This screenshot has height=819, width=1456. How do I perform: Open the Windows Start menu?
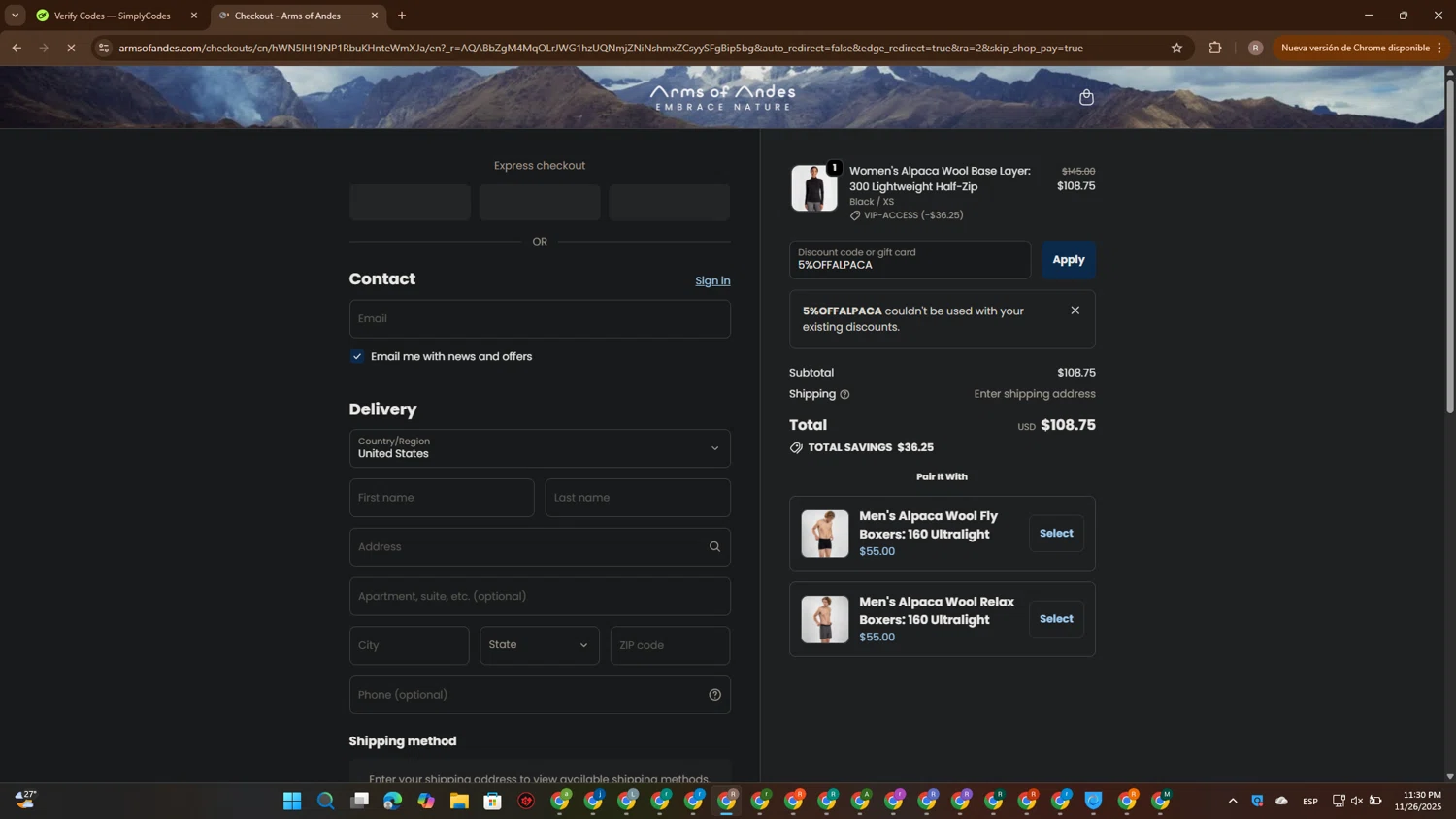tap(292, 801)
